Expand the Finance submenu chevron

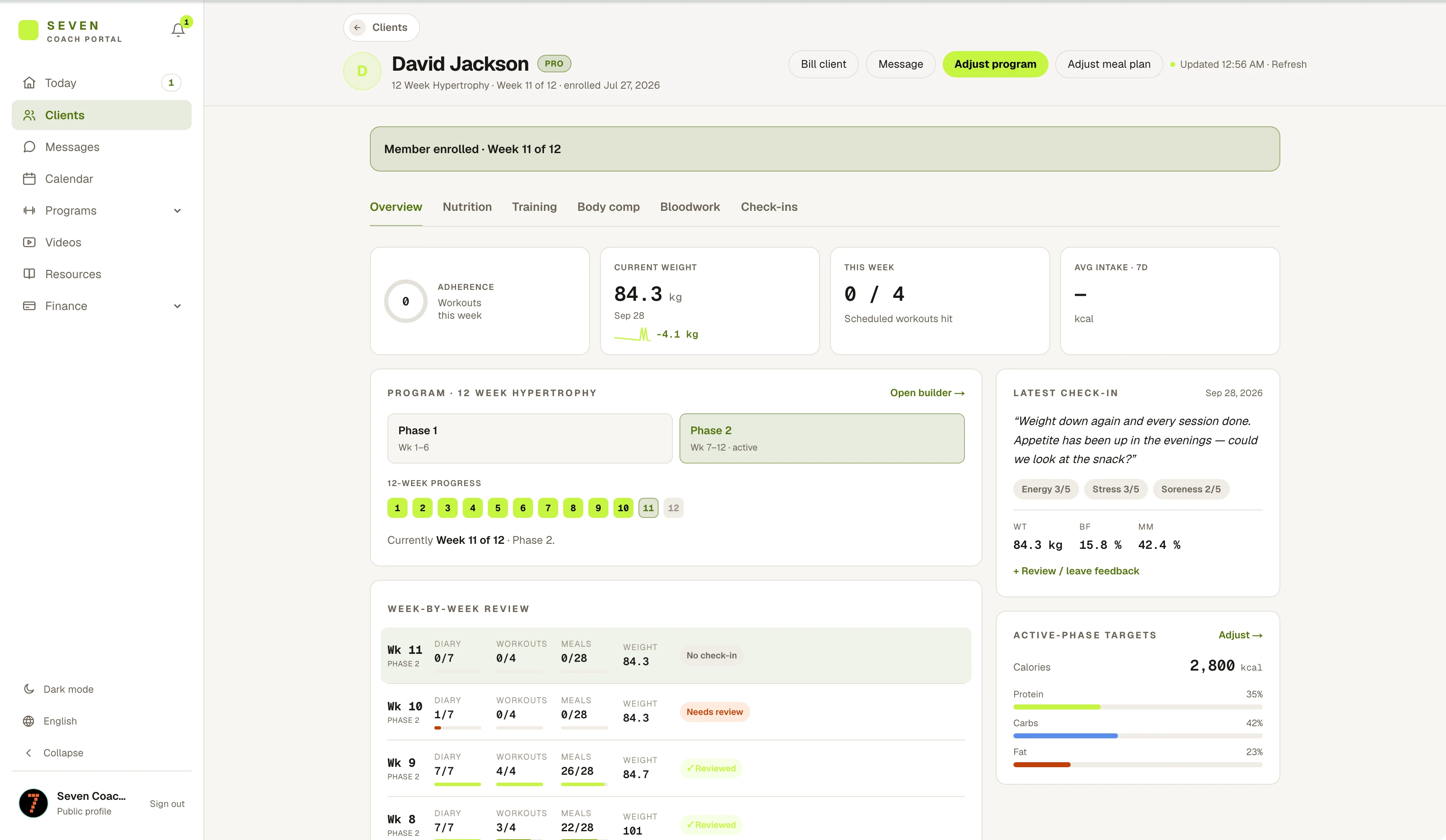pyautogui.click(x=177, y=306)
